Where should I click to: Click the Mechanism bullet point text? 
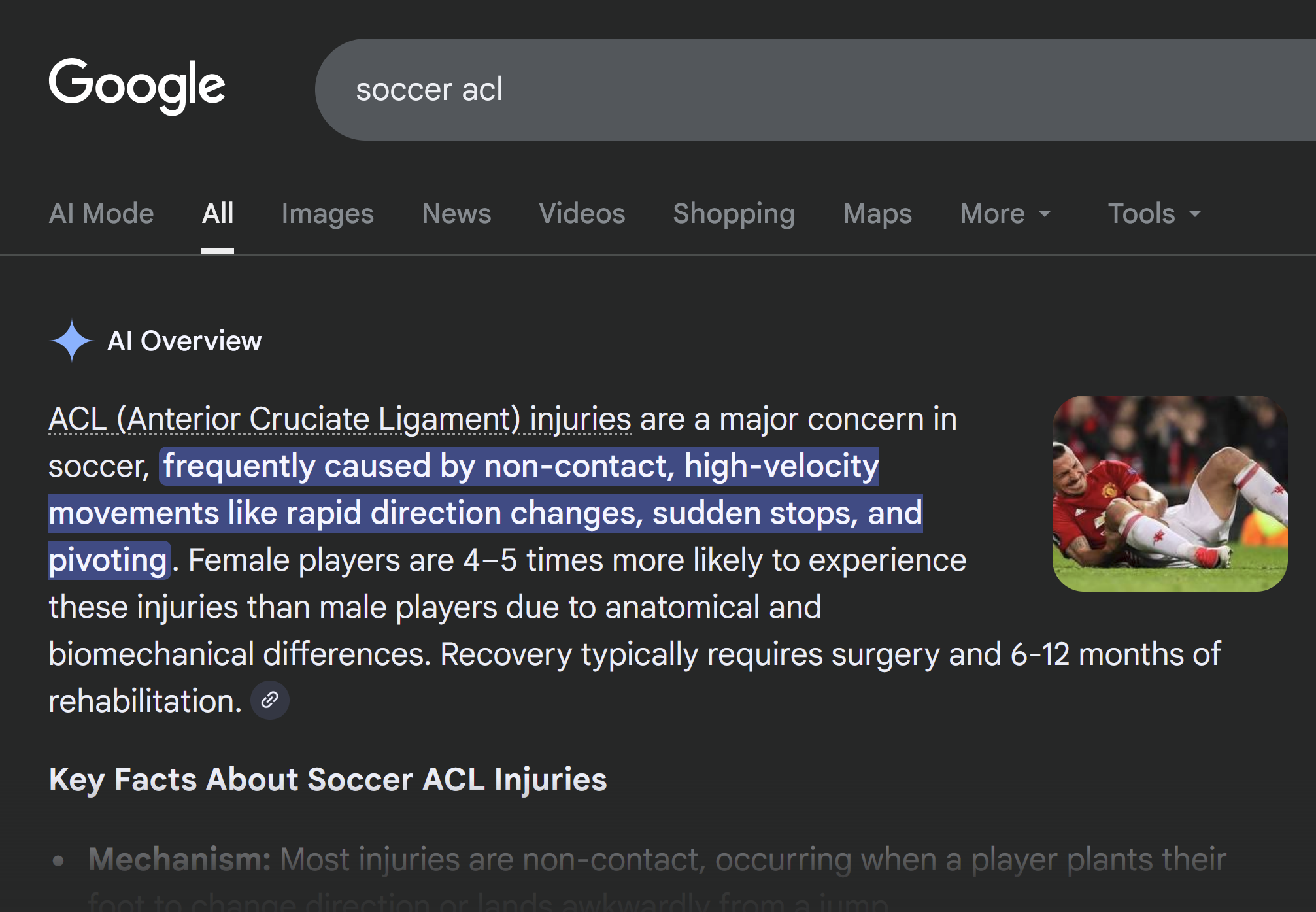point(654,859)
